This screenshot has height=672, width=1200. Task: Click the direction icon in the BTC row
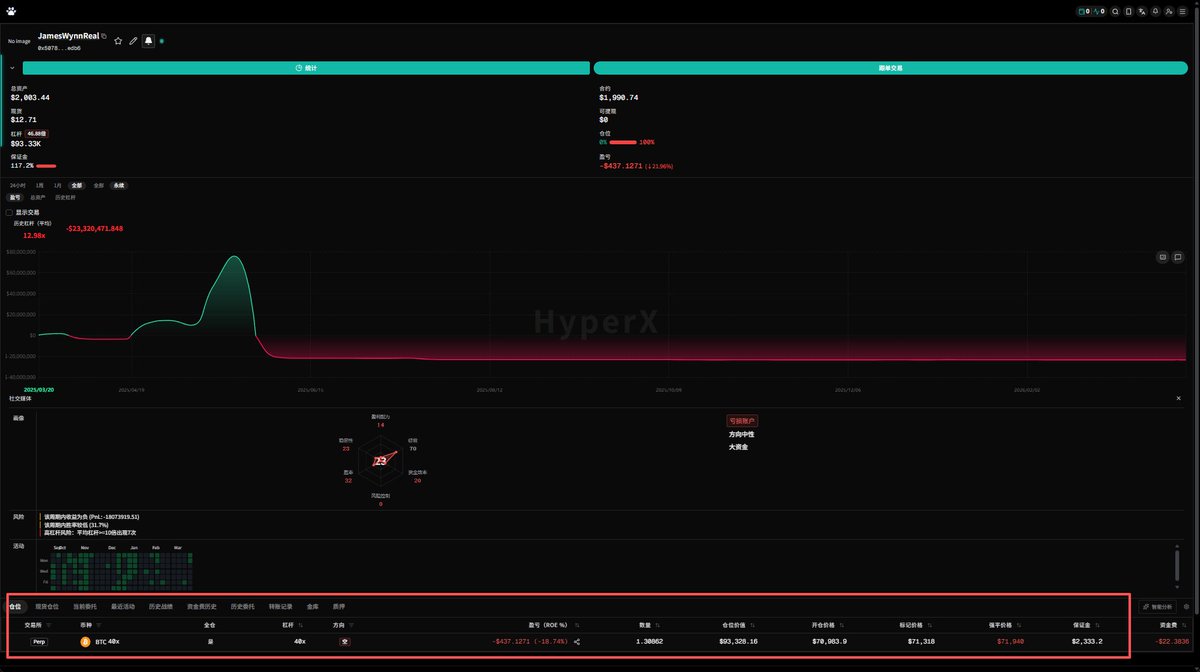(x=345, y=642)
